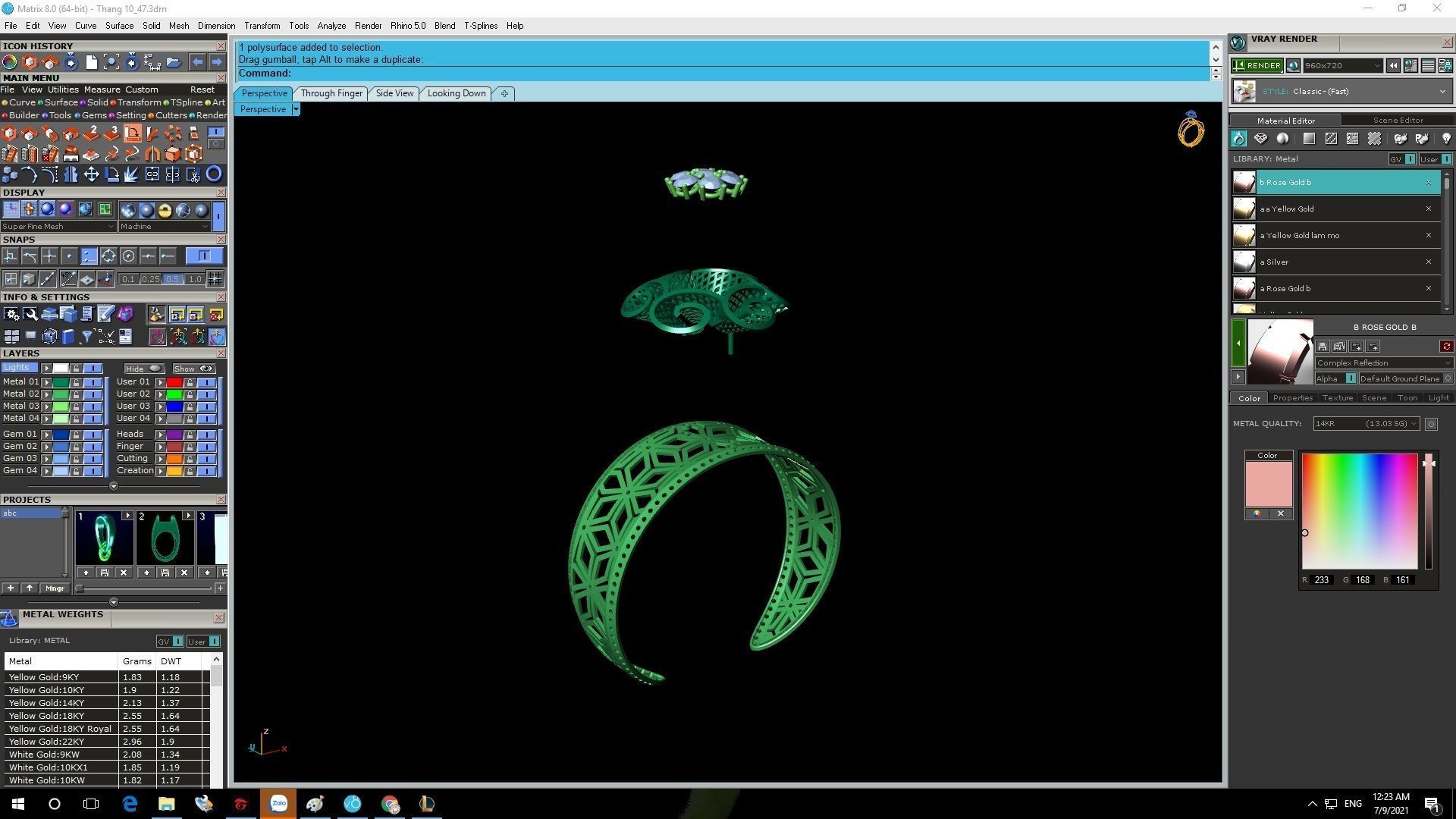Select the color wheel icon in Icon History
Image resolution: width=1456 pixels, height=819 pixels.
click(10, 62)
